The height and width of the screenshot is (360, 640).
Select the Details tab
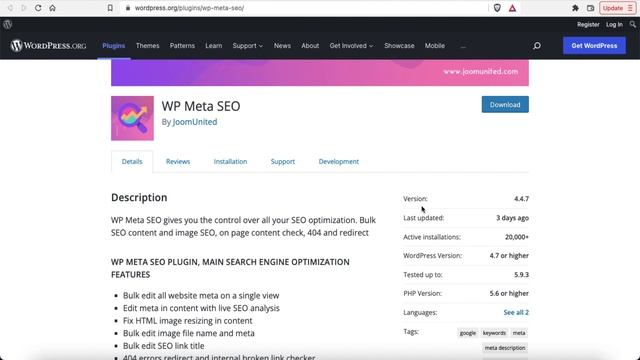(x=132, y=162)
